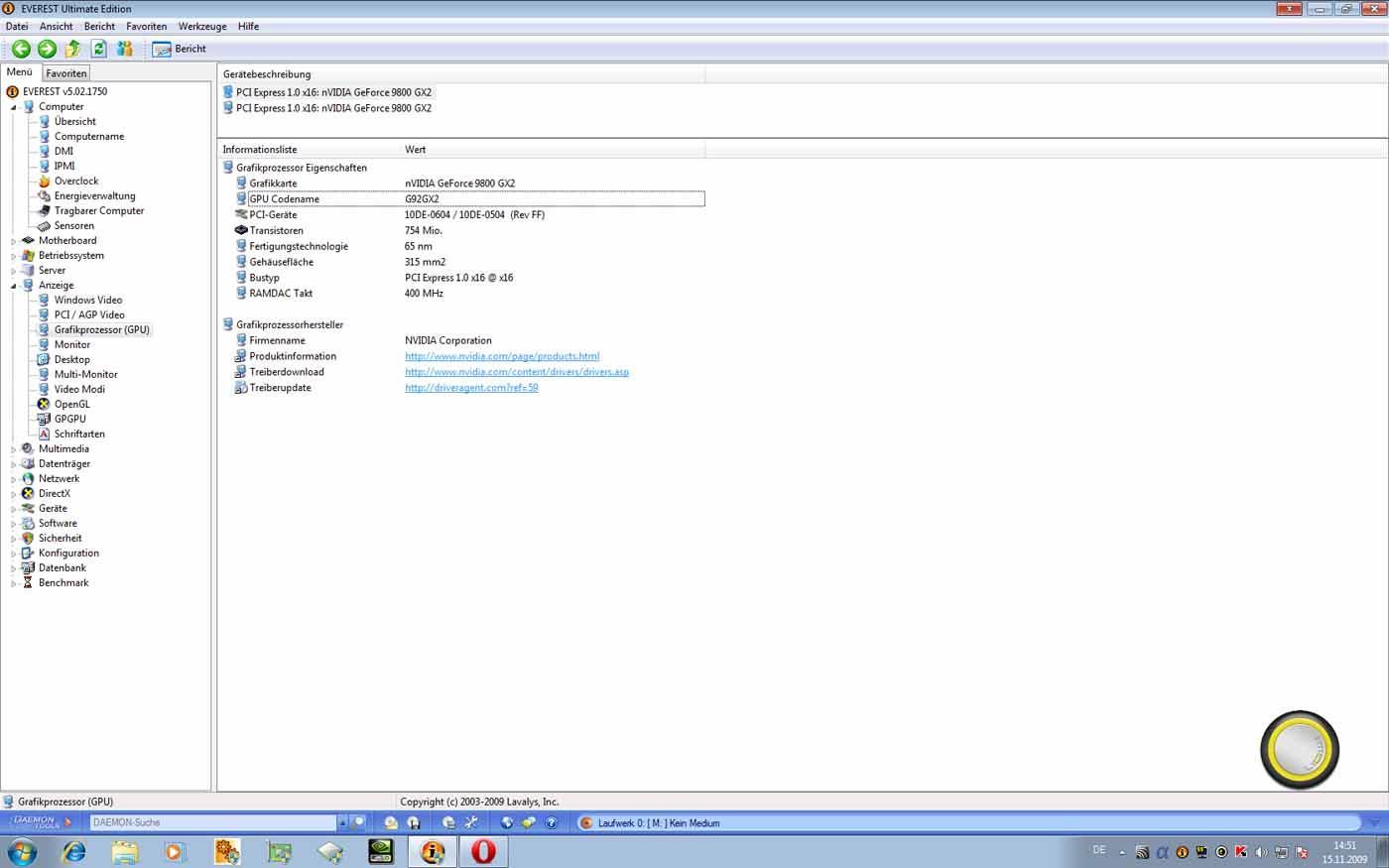Launch Internet Explorer from taskbar

click(x=73, y=851)
